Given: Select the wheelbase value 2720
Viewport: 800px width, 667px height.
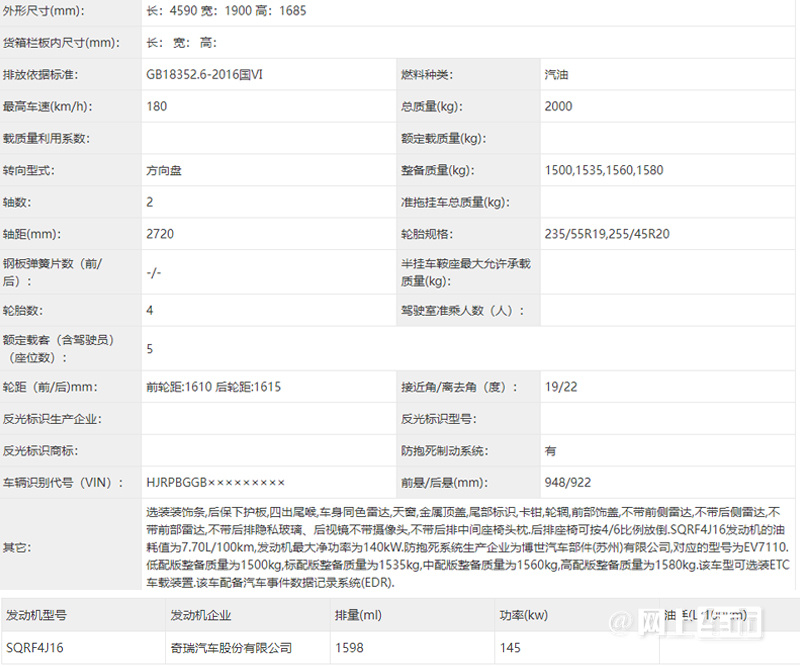Looking at the screenshot, I should [160, 234].
